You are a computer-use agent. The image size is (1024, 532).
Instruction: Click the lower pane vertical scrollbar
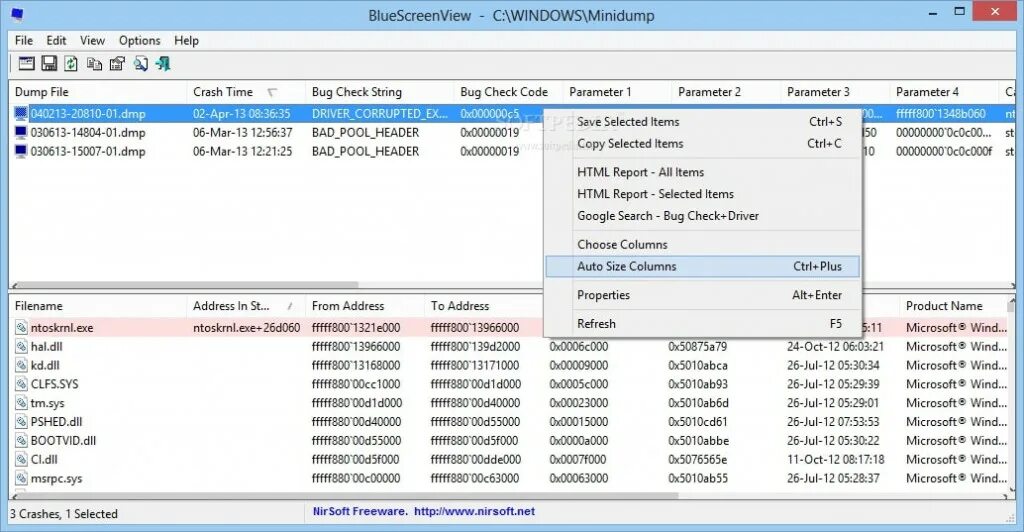[1012, 395]
